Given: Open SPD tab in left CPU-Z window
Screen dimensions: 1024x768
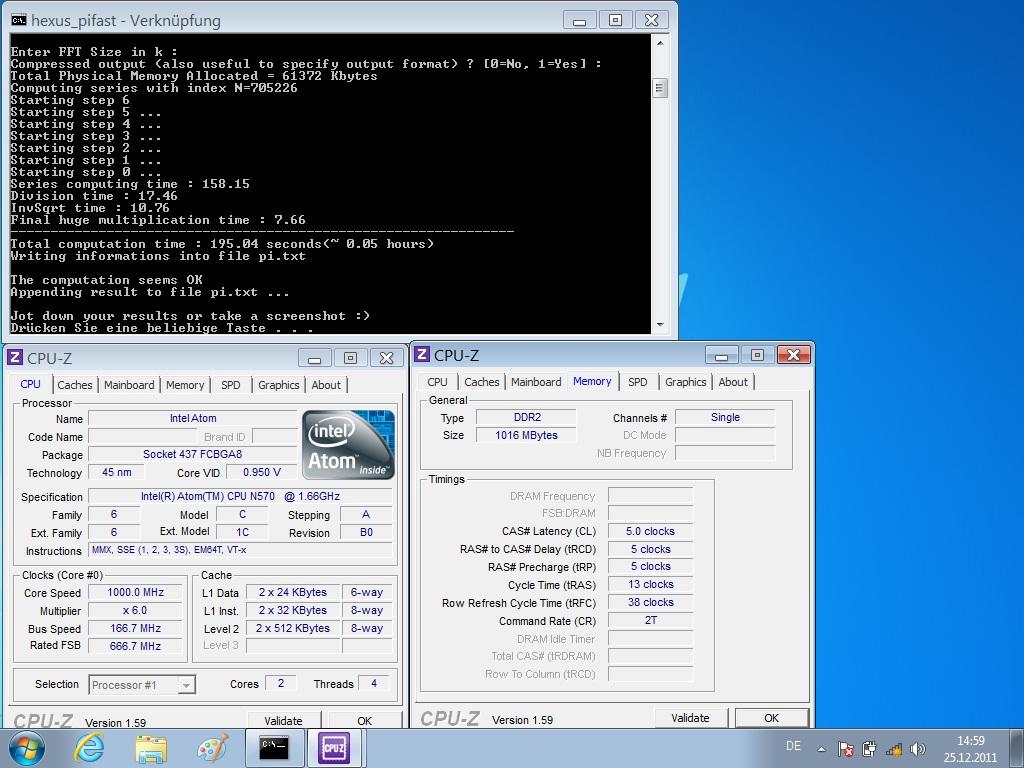Looking at the screenshot, I should pyautogui.click(x=231, y=385).
